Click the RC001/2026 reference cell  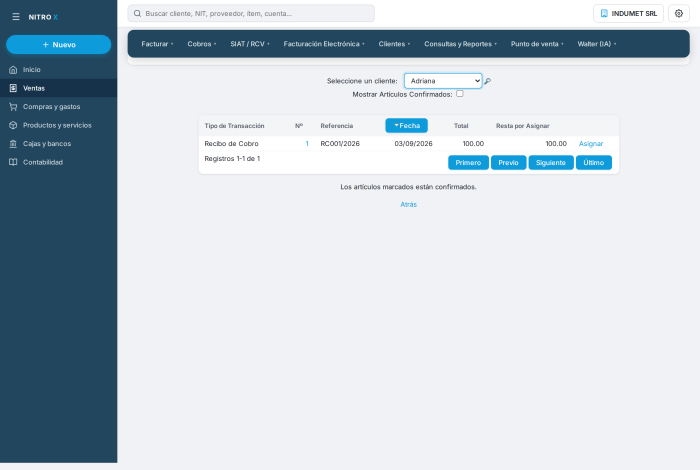(340, 144)
